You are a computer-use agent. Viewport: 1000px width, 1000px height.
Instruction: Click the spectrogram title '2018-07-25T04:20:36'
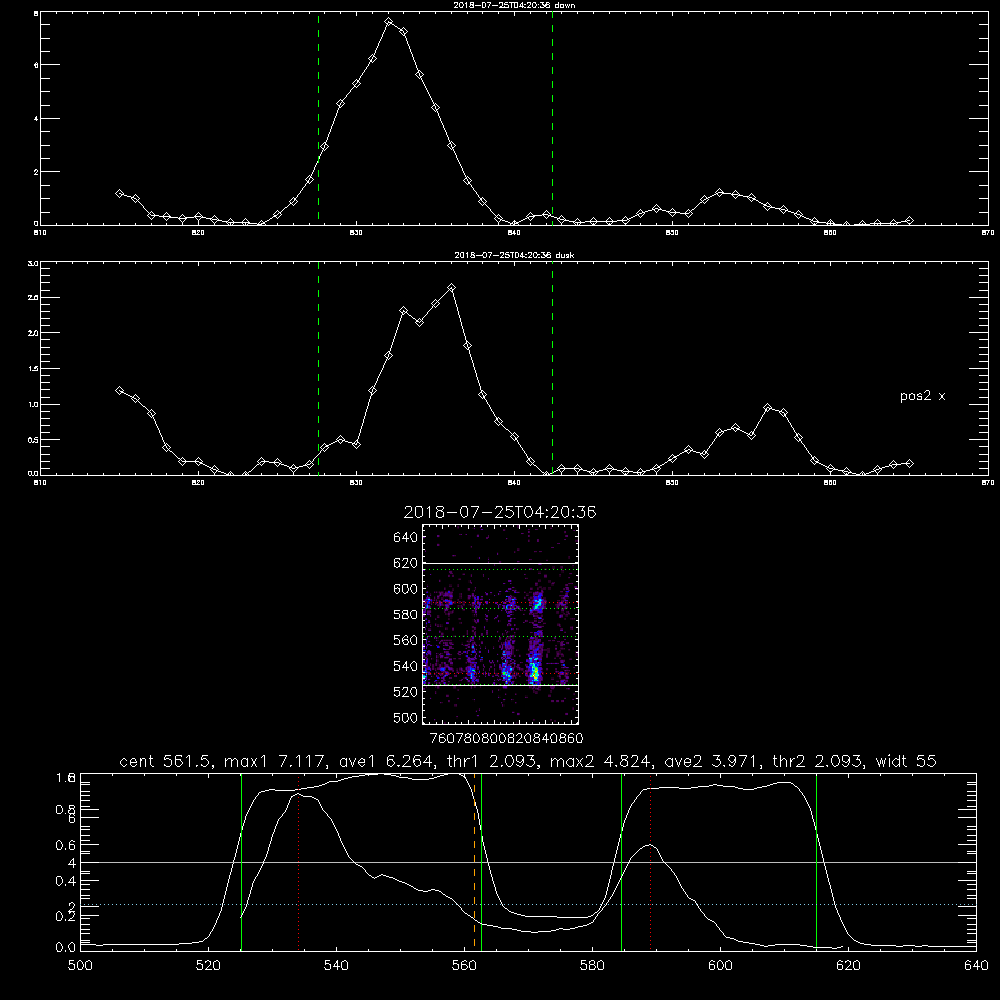(500, 512)
